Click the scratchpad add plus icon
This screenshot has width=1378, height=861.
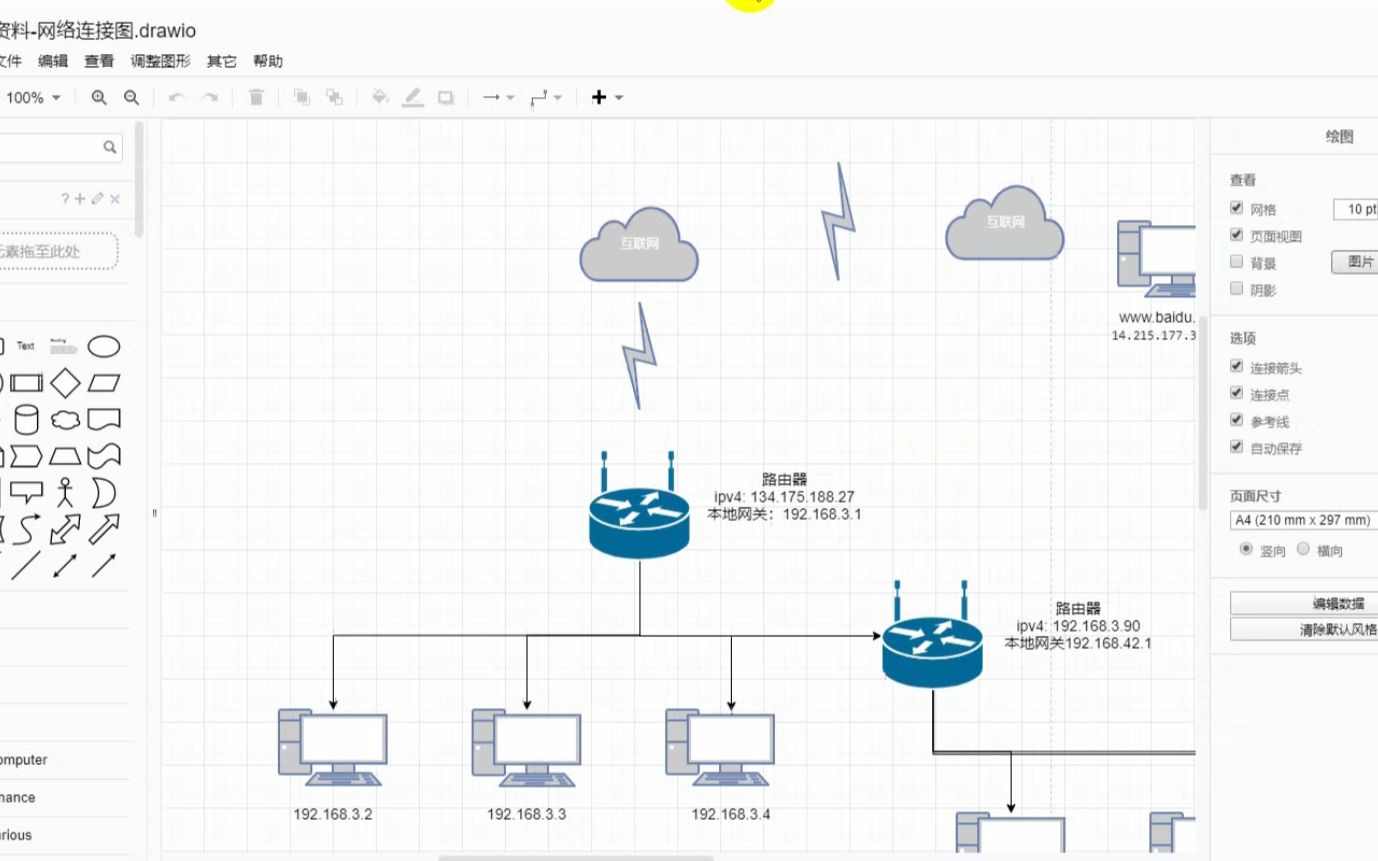tap(81, 199)
